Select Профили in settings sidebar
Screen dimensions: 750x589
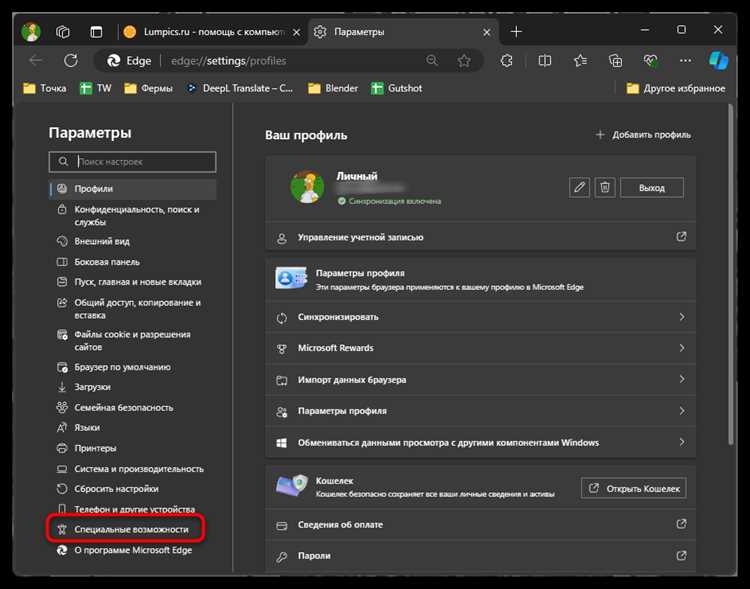pyautogui.click(x=132, y=189)
